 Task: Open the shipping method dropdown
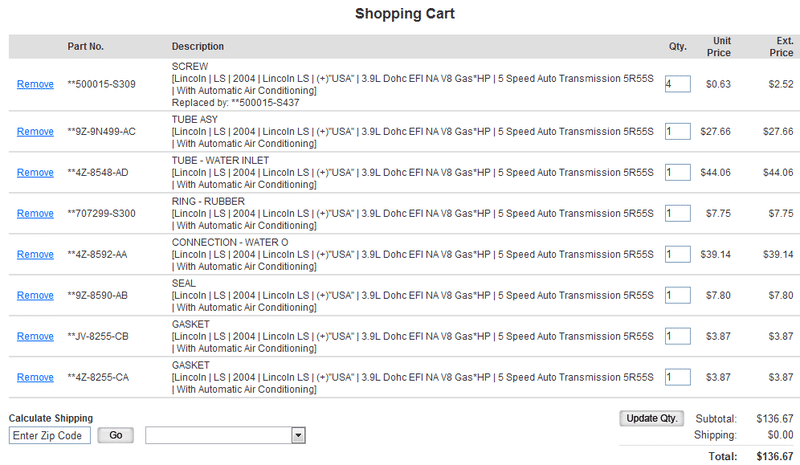click(x=225, y=435)
